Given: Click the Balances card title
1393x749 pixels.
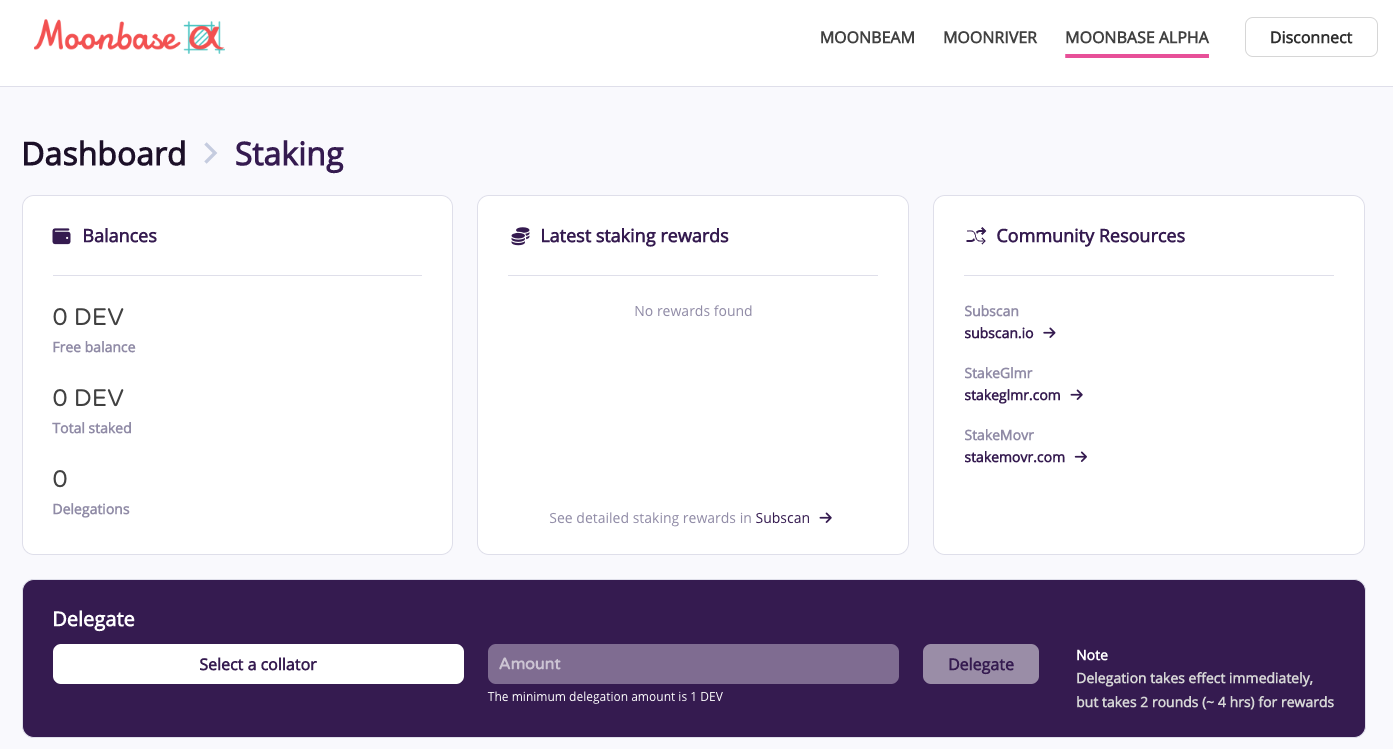Looking at the screenshot, I should [119, 236].
